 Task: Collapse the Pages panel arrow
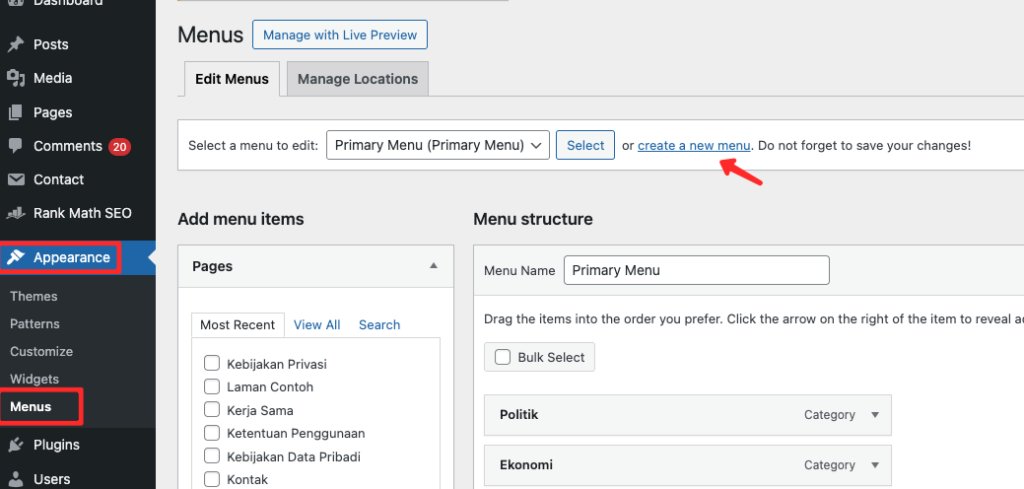[433, 266]
